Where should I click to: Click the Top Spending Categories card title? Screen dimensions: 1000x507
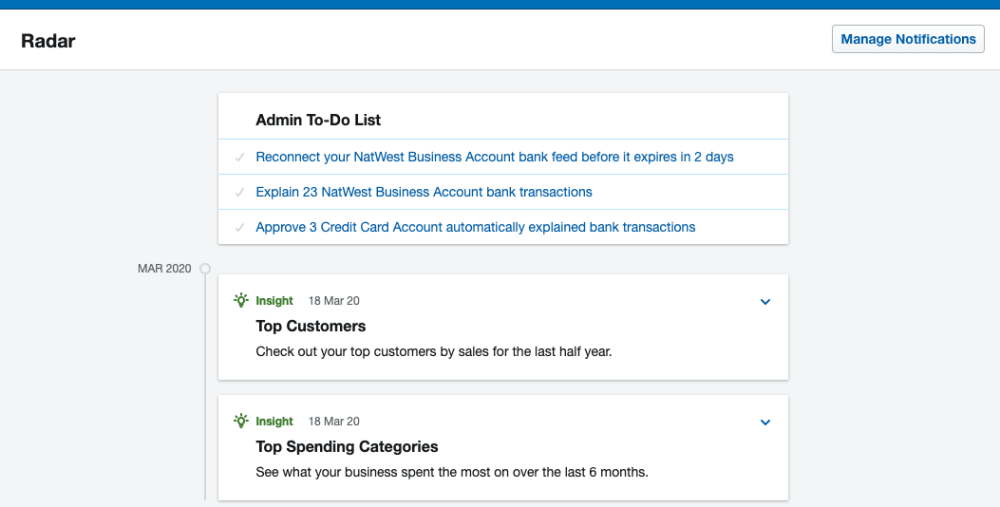347,446
